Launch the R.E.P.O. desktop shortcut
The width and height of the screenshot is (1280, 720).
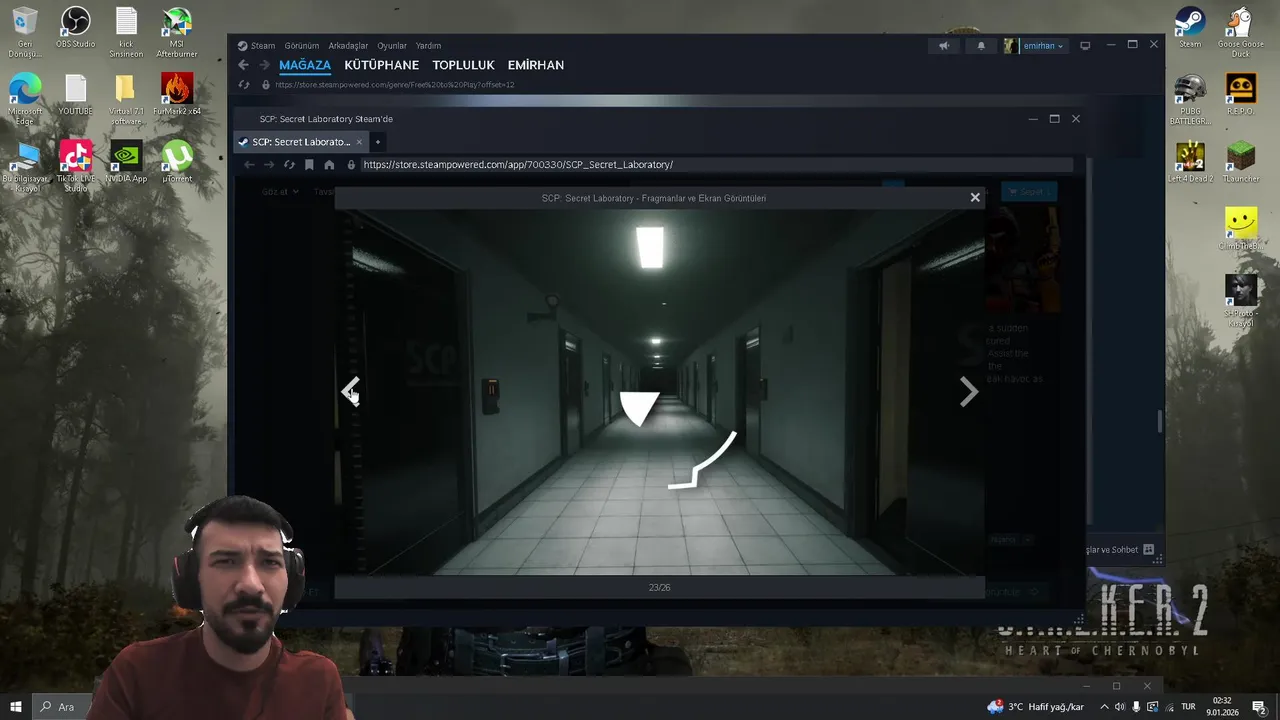click(1241, 95)
